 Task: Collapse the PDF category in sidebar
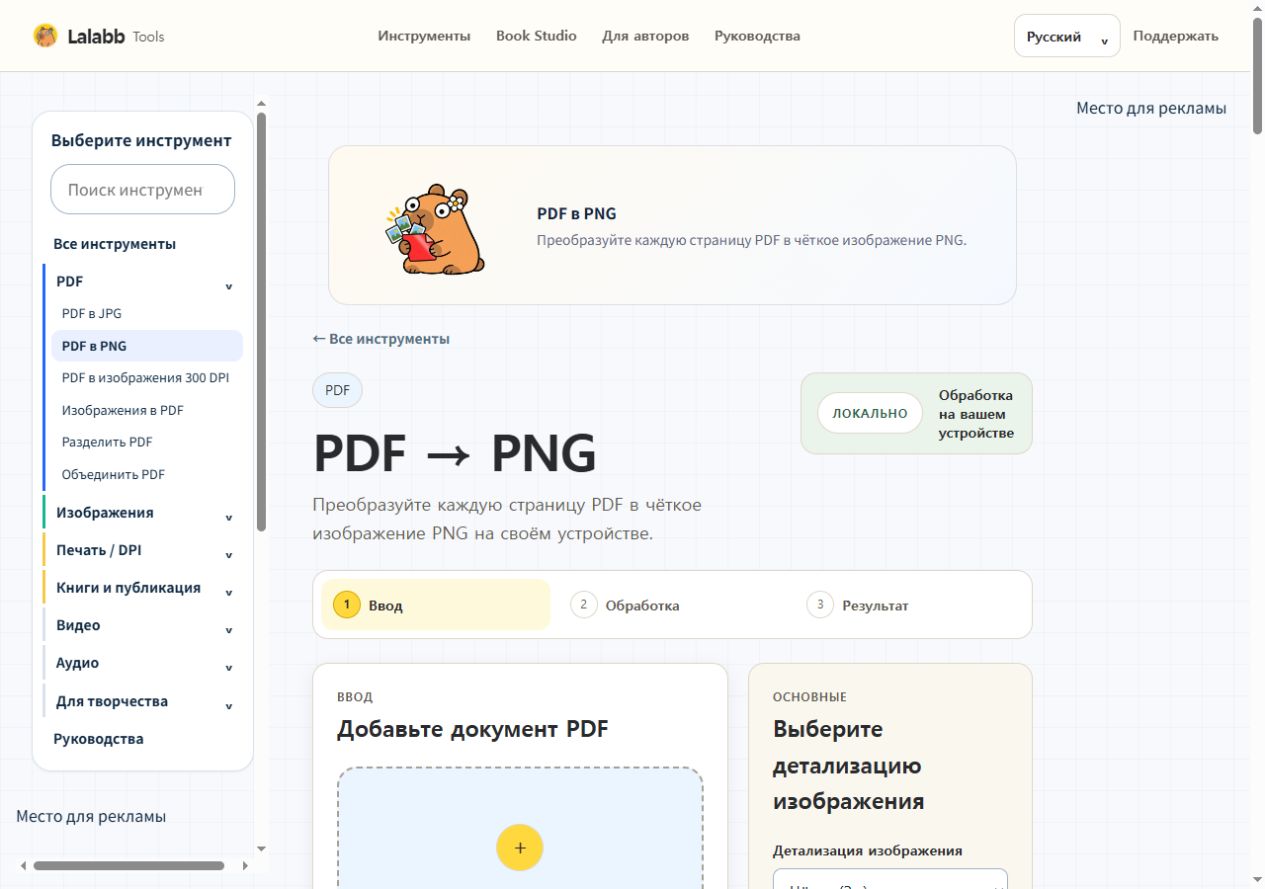click(x=144, y=282)
